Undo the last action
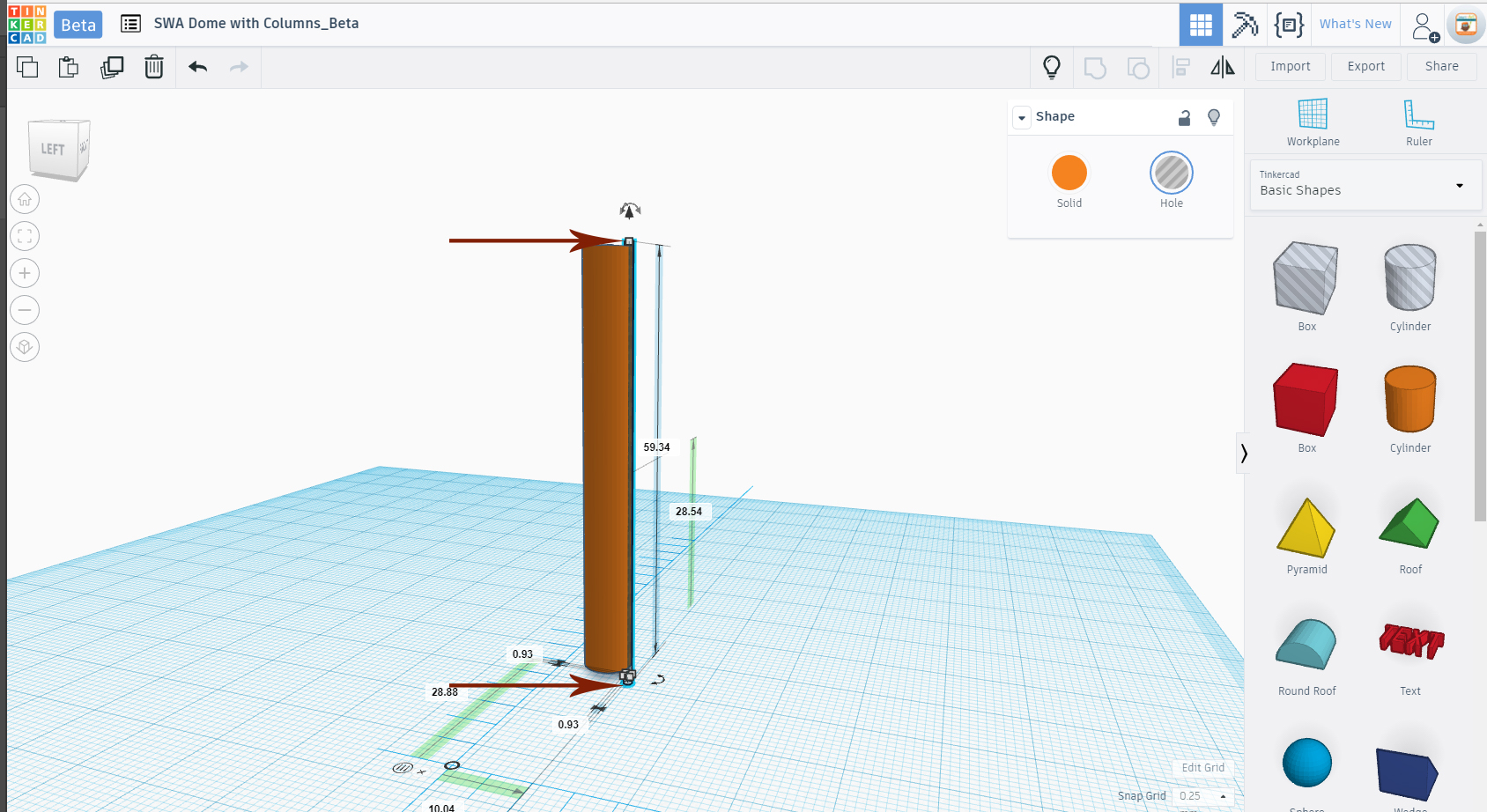Screen dimensions: 1487x812 click(x=198, y=67)
